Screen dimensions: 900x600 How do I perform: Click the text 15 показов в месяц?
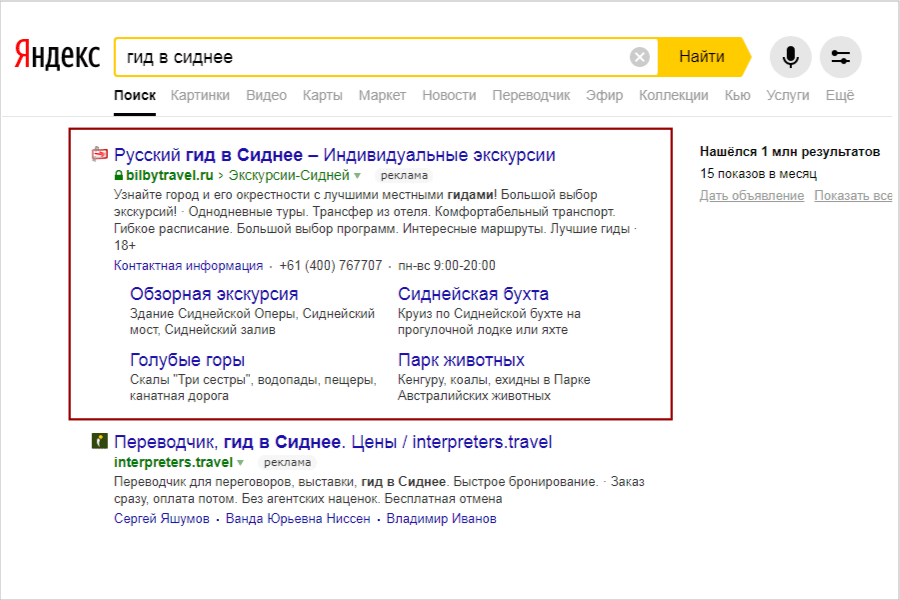[758, 173]
